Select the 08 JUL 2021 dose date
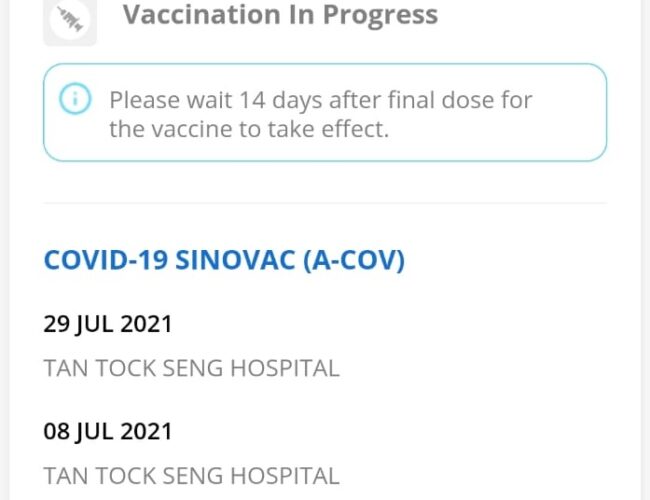Image resolution: width=650 pixels, height=500 pixels. [108, 431]
